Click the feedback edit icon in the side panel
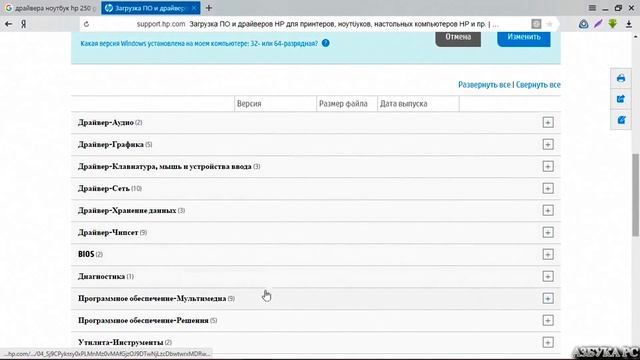Viewport: 640px width, 360px height. point(621,120)
